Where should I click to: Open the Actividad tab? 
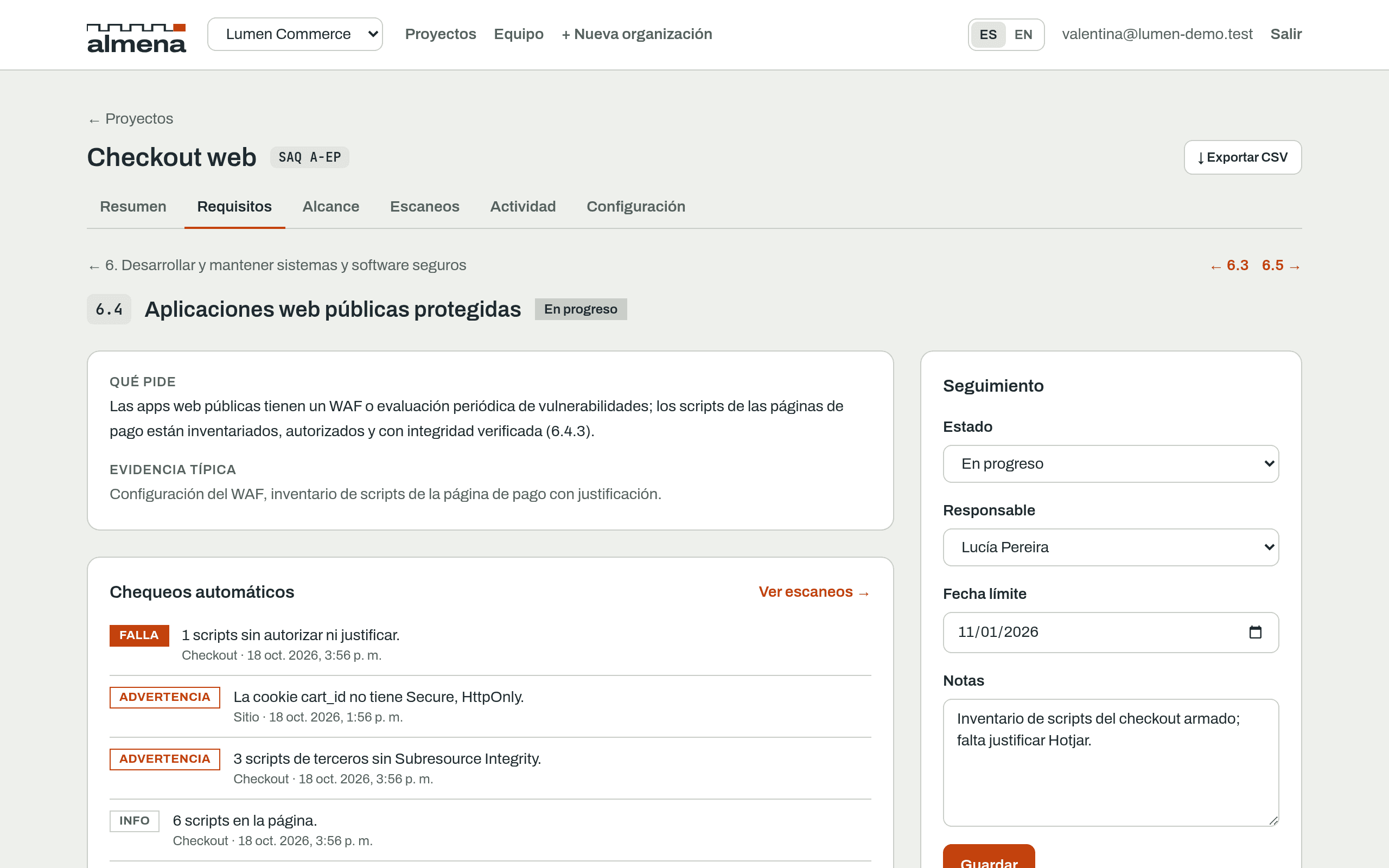pos(523,207)
